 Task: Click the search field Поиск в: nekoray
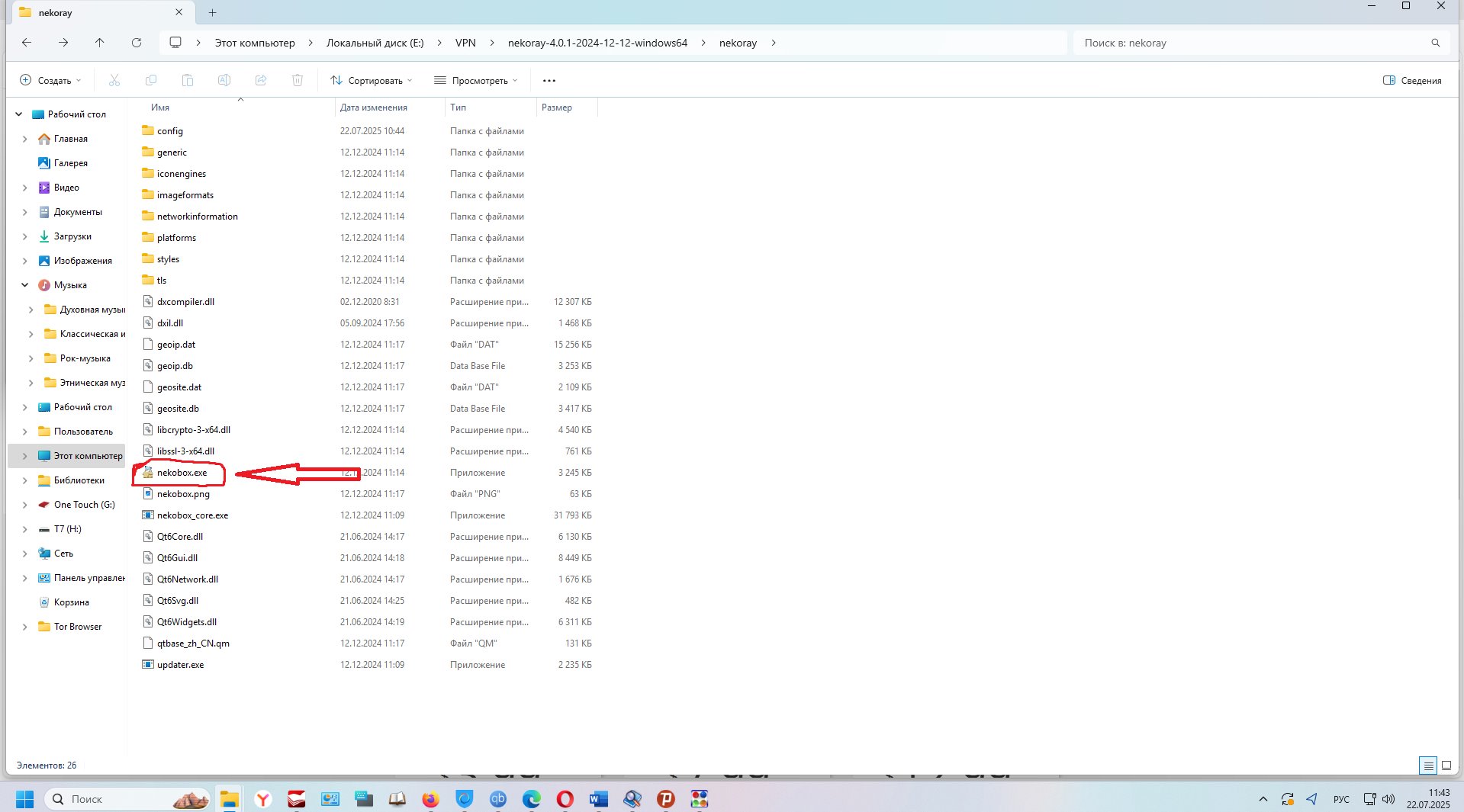click(1251, 43)
